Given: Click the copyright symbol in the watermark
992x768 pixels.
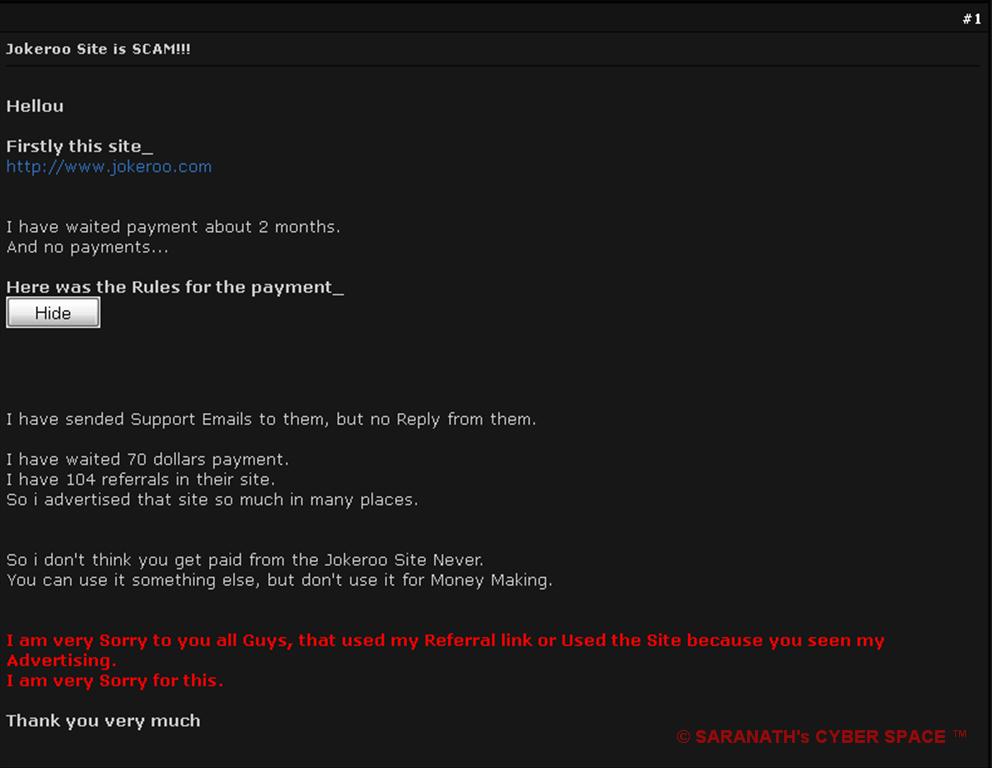Looking at the screenshot, I should click(x=683, y=737).
